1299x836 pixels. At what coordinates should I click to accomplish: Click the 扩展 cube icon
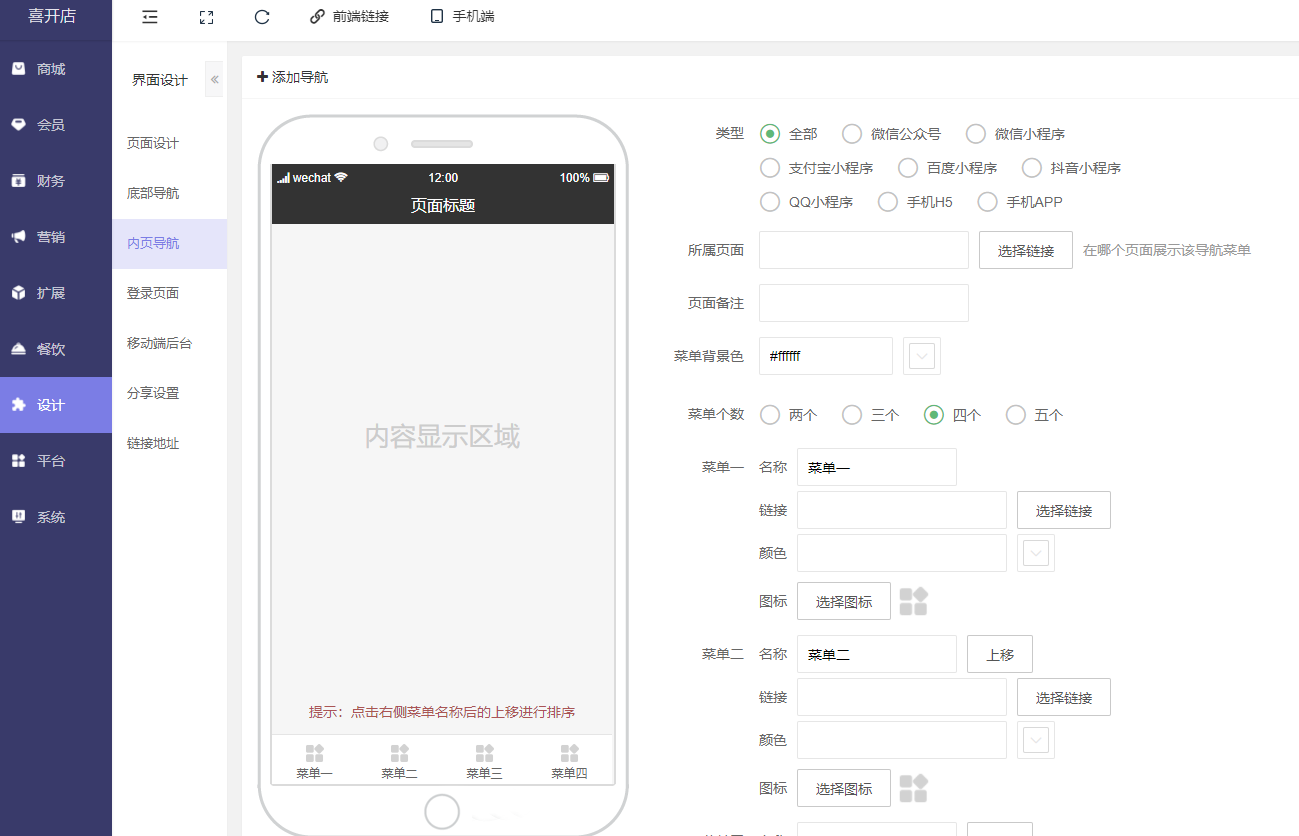click(x=18, y=293)
